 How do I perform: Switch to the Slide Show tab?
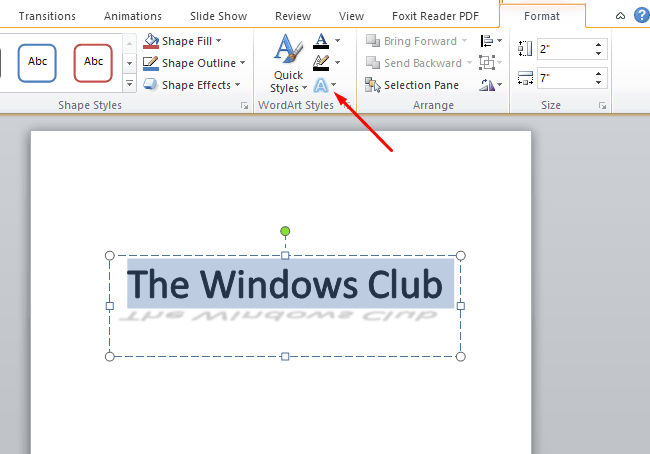(x=218, y=16)
